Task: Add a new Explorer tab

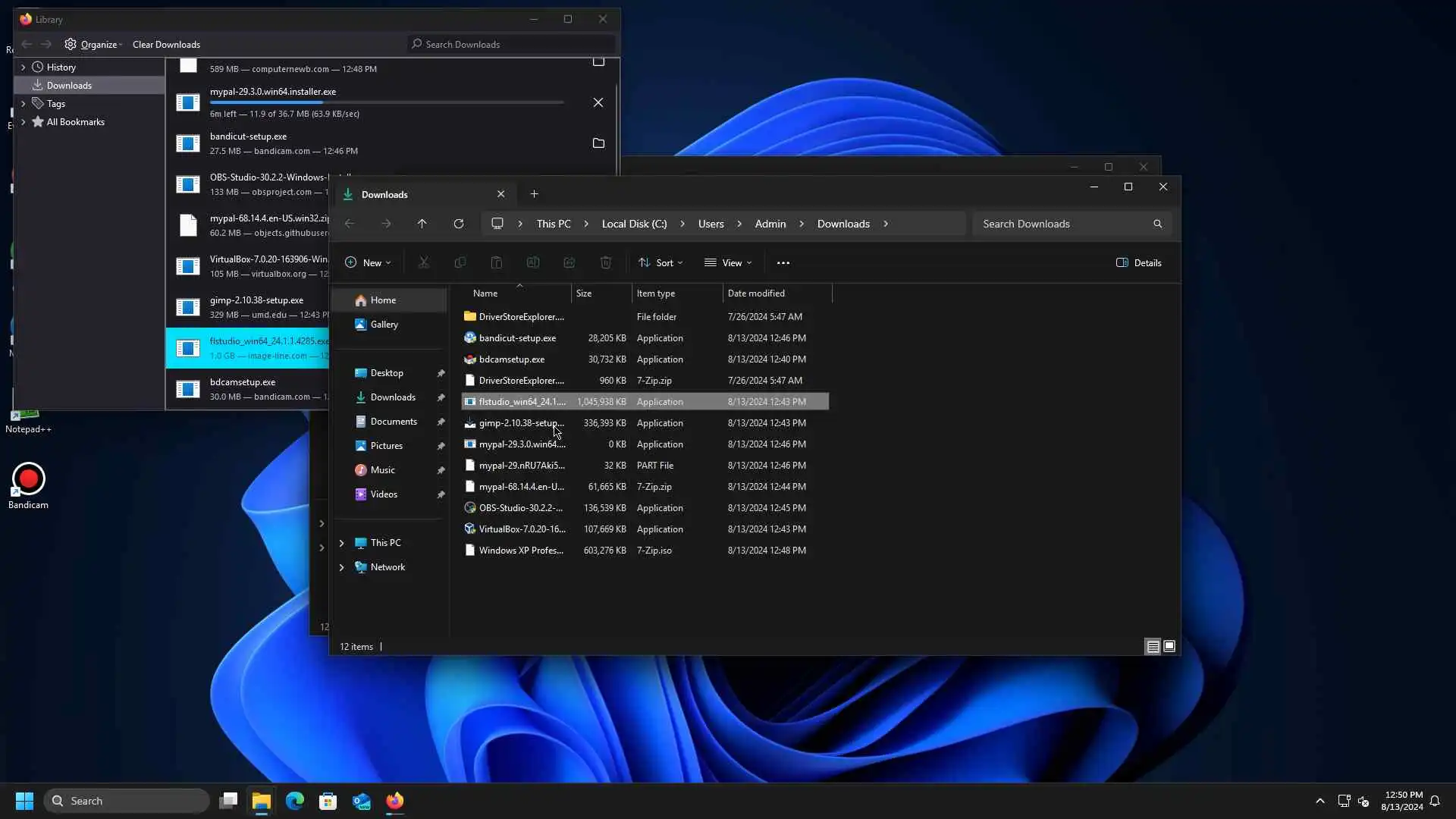Action: point(535,194)
